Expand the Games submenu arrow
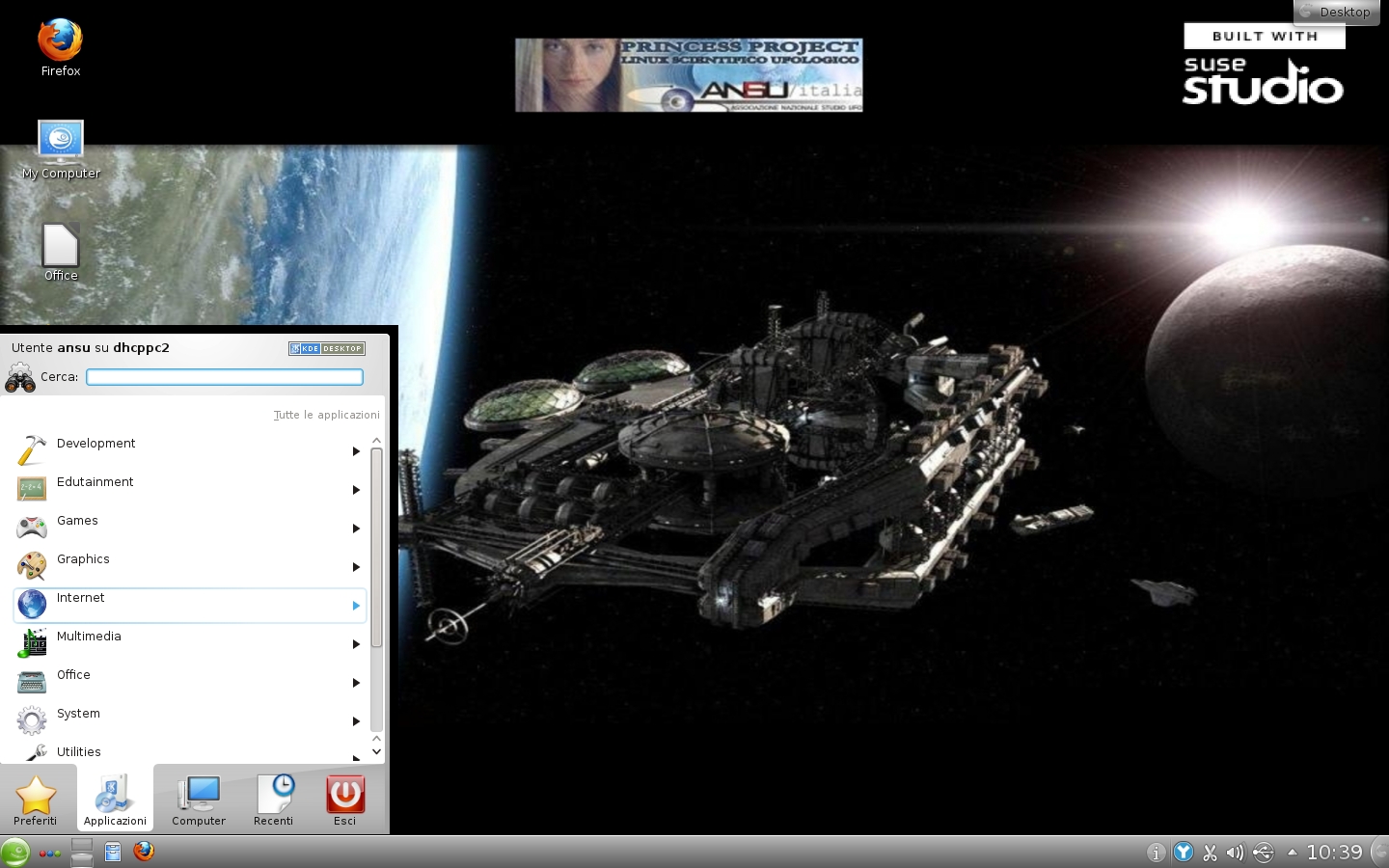The height and width of the screenshot is (868, 1389). (x=356, y=529)
